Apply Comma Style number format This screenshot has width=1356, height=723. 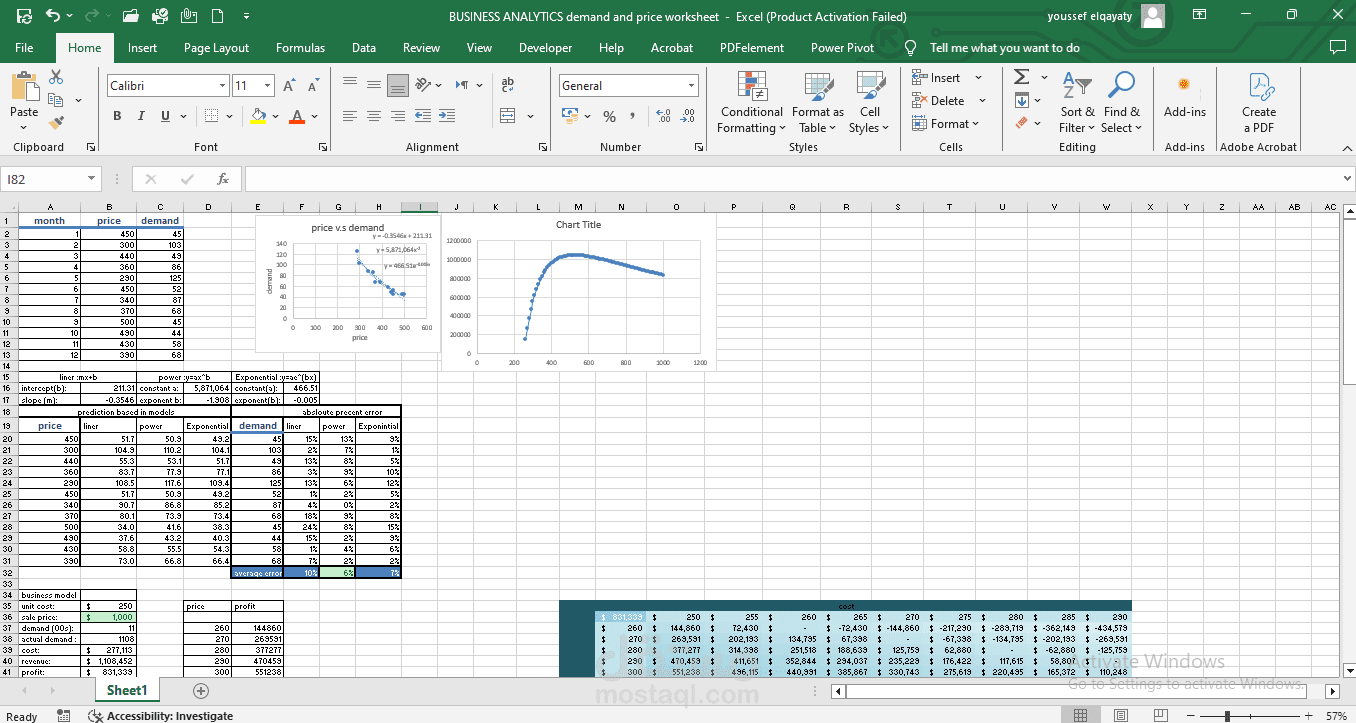[633, 117]
